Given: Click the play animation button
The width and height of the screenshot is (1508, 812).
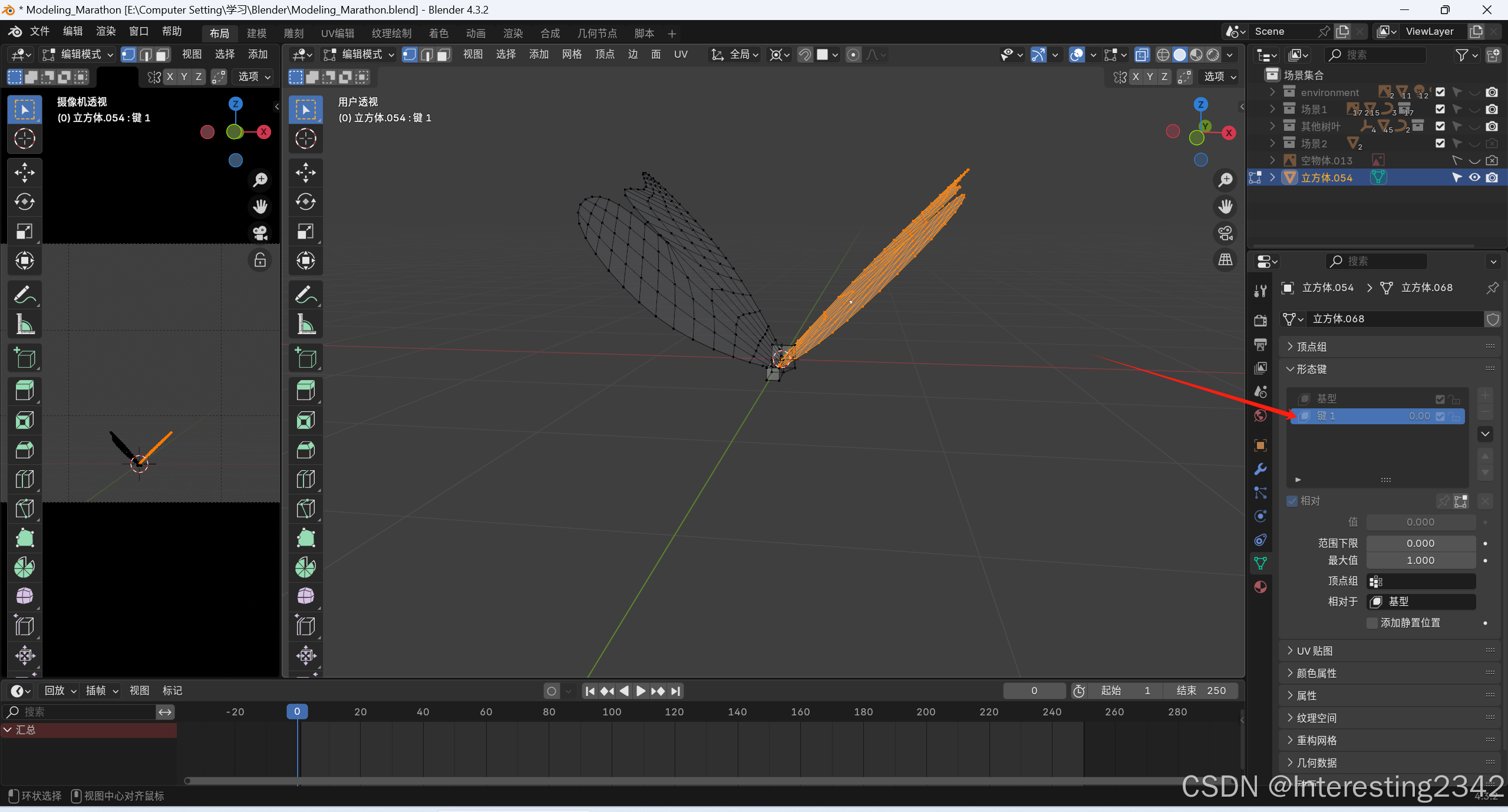Looking at the screenshot, I should (x=641, y=691).
